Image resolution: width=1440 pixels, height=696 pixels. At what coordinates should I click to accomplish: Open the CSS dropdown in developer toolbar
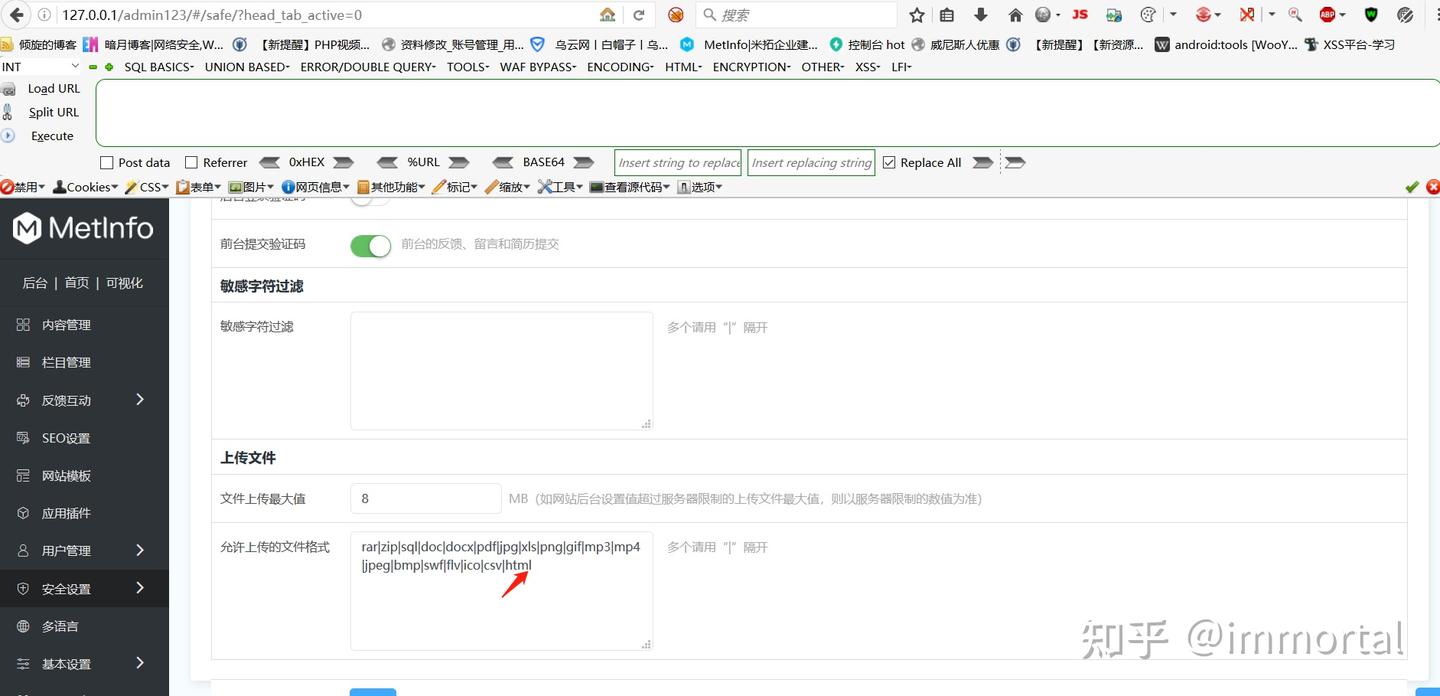147,187
